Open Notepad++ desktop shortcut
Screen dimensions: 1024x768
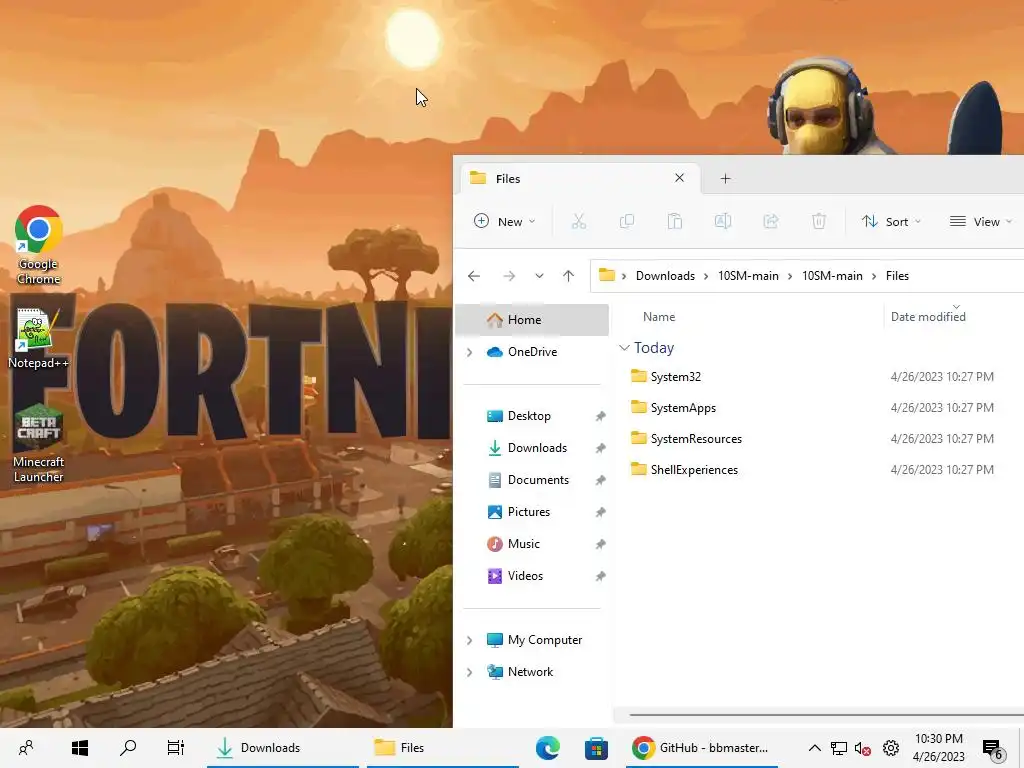[x=38, y=338]
